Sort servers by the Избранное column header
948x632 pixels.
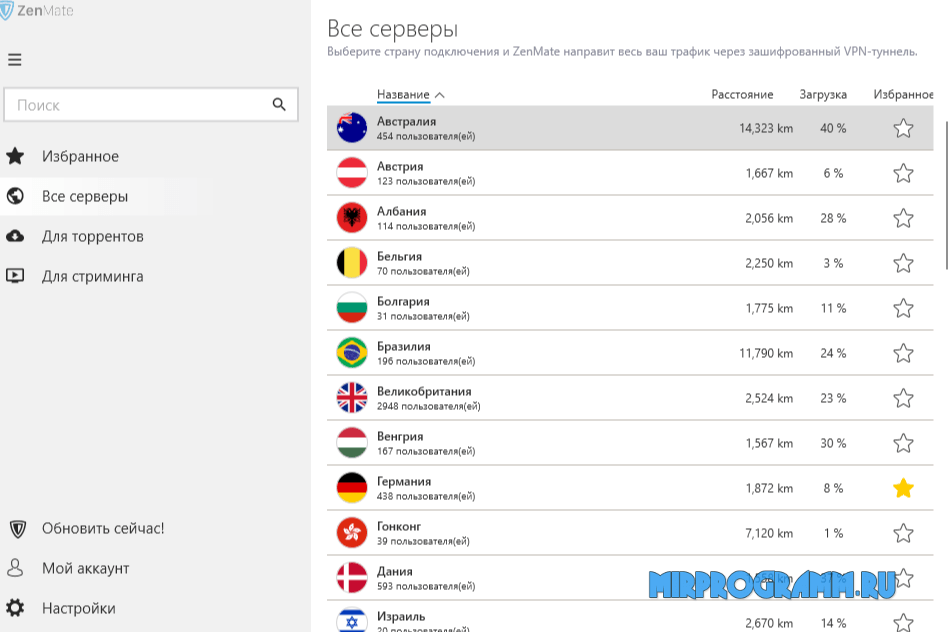903,94
